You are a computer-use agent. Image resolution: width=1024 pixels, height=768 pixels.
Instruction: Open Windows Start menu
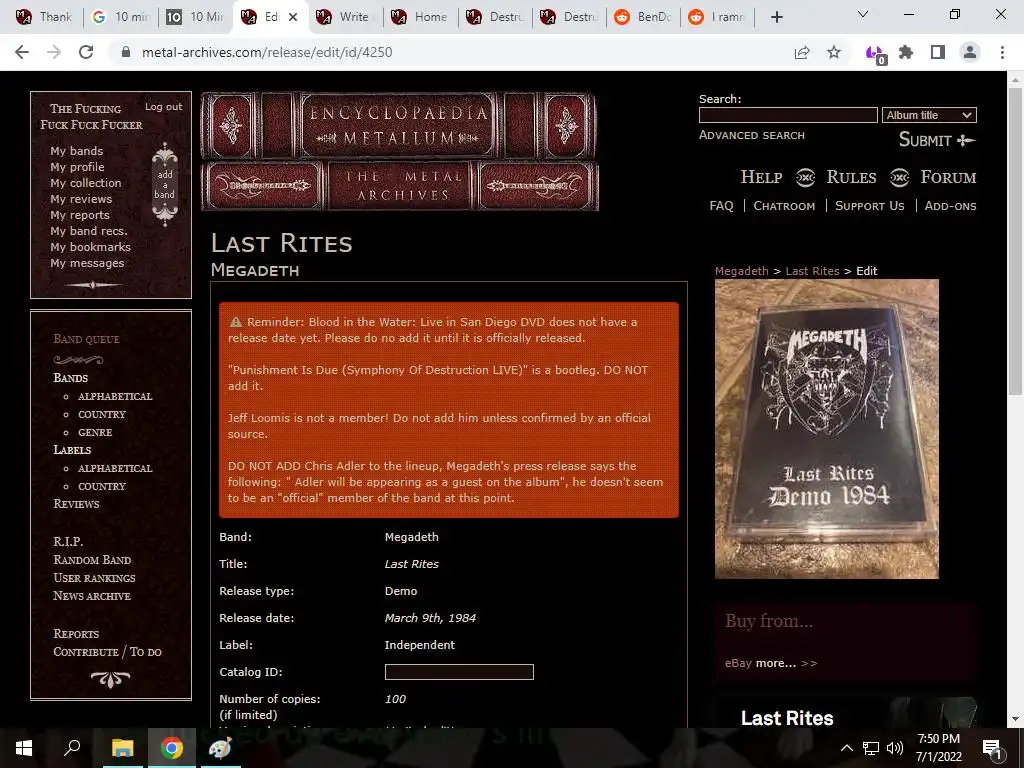point(24,748)
